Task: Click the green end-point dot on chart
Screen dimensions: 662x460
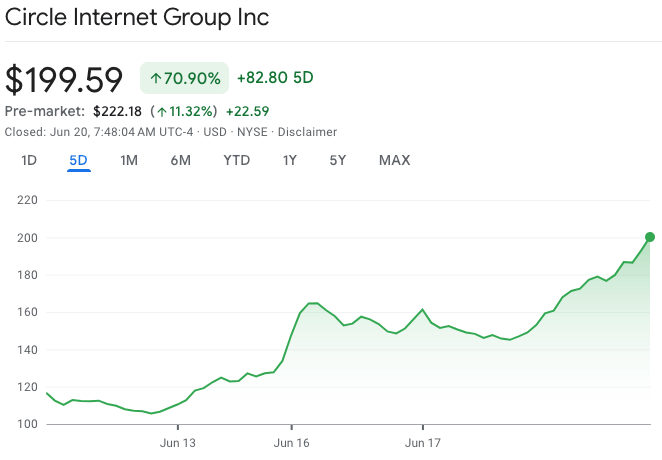Action: point(650,237)
